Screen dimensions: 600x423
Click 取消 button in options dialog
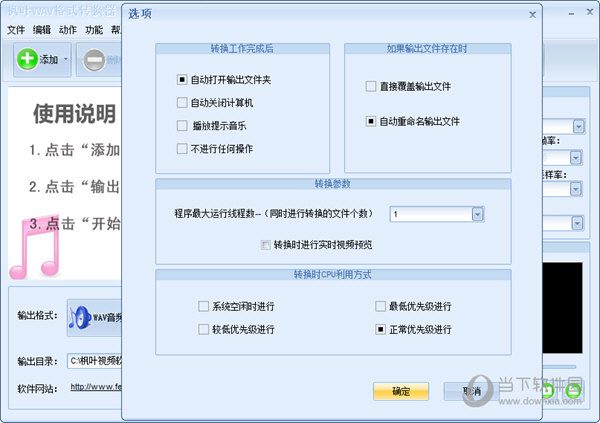(471, 391)
